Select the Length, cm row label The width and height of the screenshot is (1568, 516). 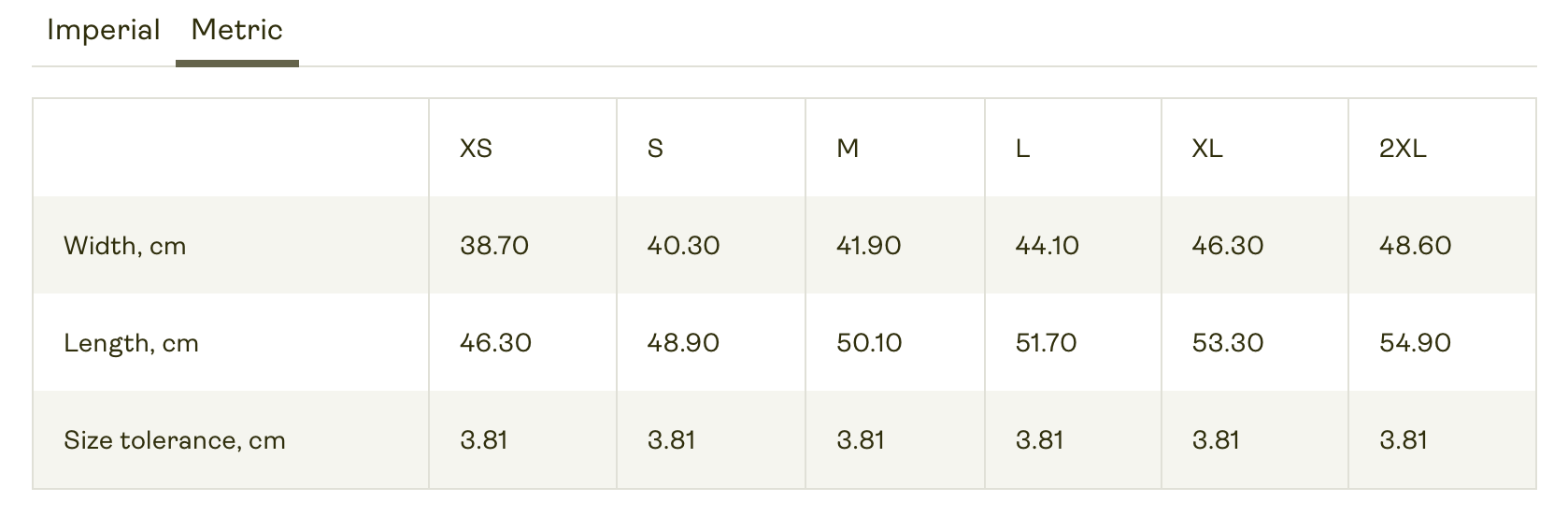tap(131, 343)
